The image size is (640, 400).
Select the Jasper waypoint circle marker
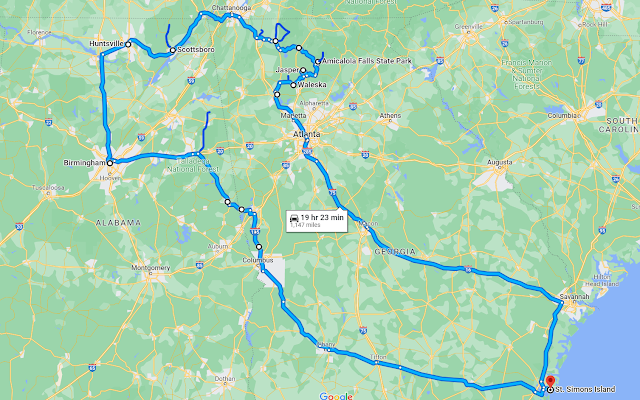point(303,70)
